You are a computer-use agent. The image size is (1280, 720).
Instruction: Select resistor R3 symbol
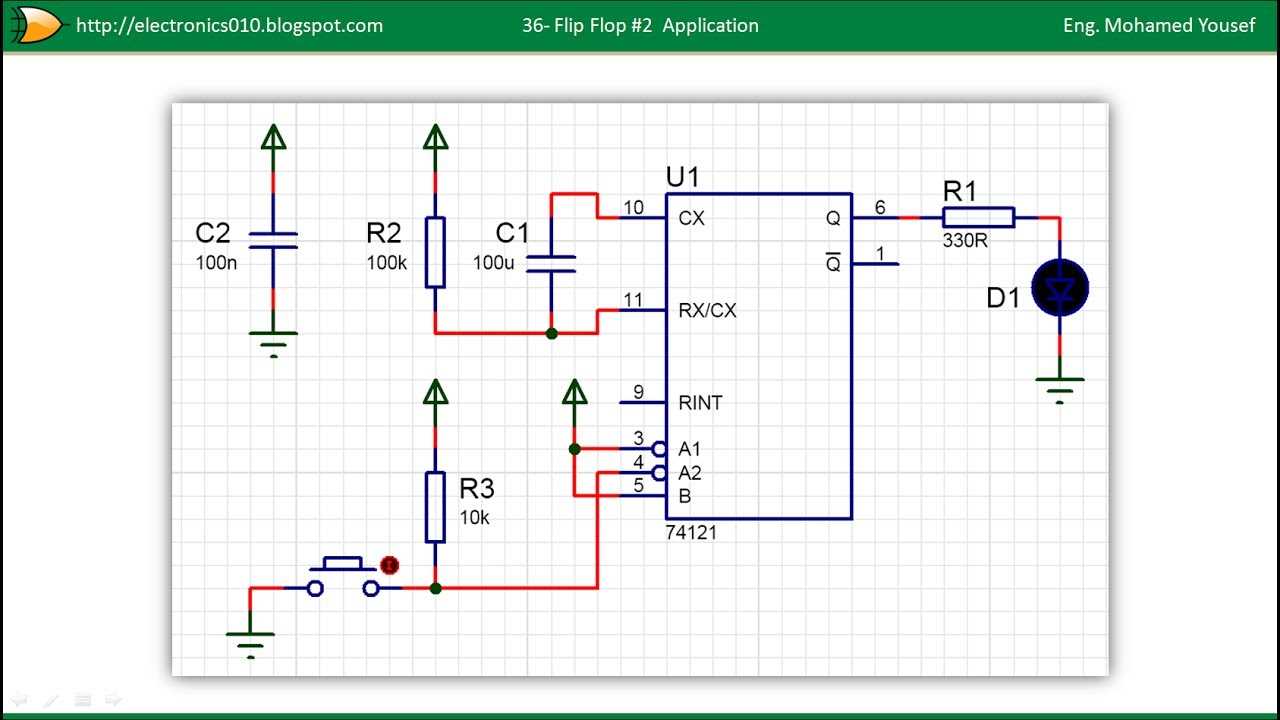[x=435, y=506]
